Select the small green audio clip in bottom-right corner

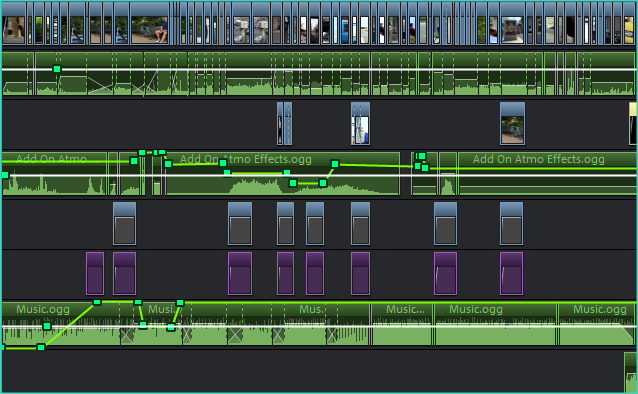631,373
